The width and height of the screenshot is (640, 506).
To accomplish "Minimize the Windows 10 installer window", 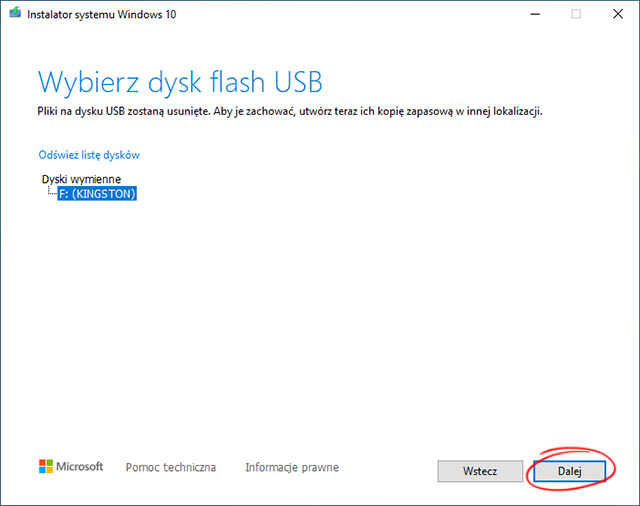I will [x=535, y=14].
